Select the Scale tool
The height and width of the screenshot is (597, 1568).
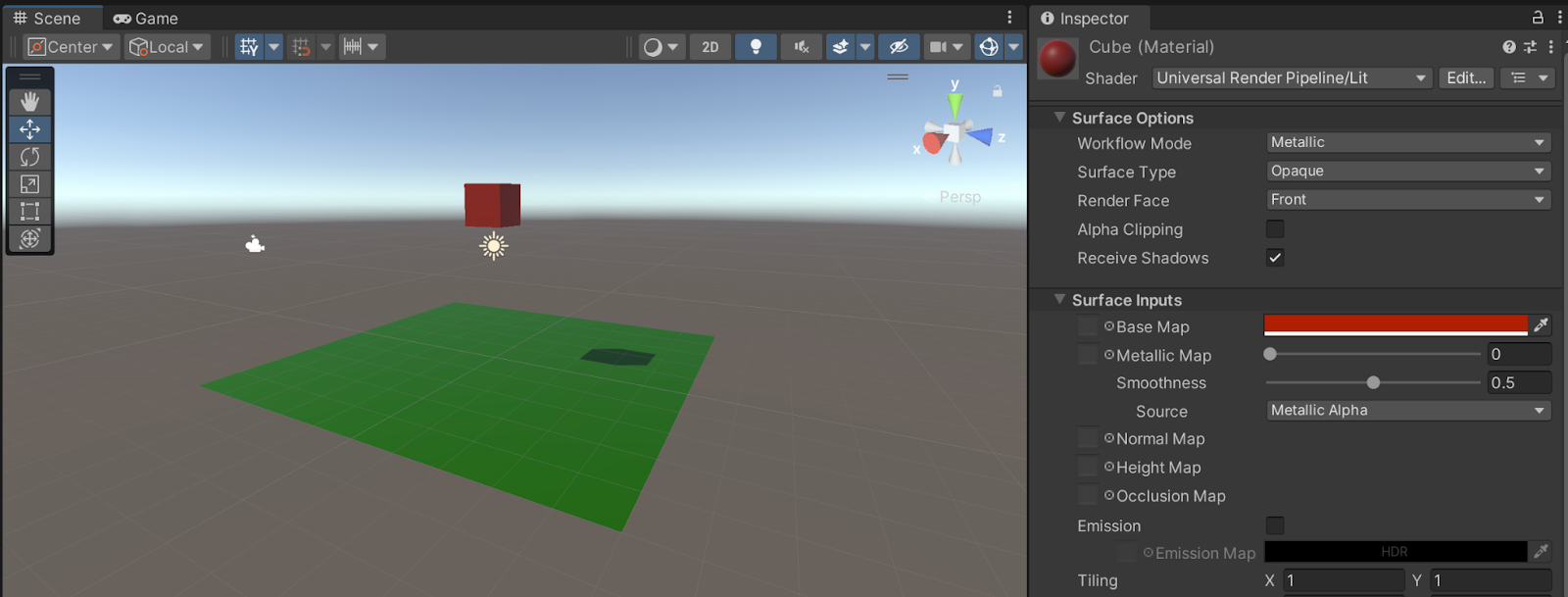pos(29,184)
